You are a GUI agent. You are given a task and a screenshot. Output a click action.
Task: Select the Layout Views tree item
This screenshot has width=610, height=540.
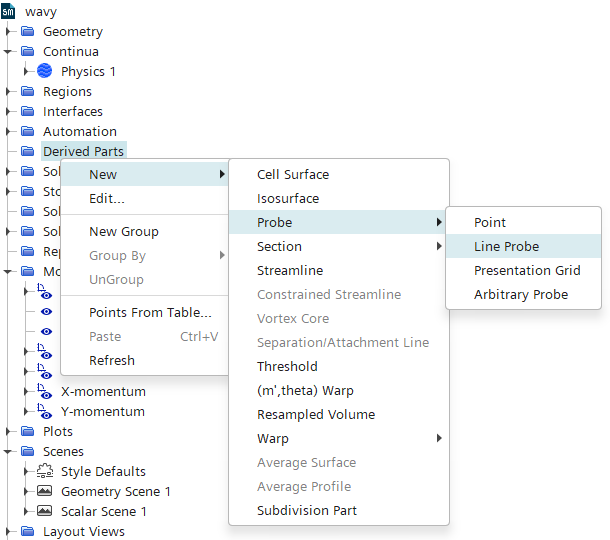click(83, 531)
